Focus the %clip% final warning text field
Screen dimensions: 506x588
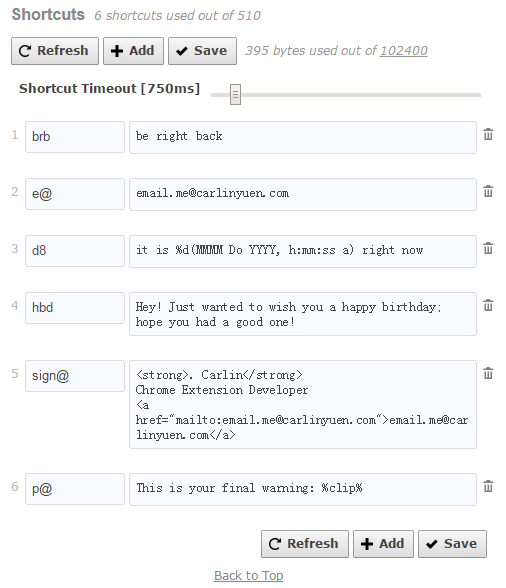(x=303, y=489)
